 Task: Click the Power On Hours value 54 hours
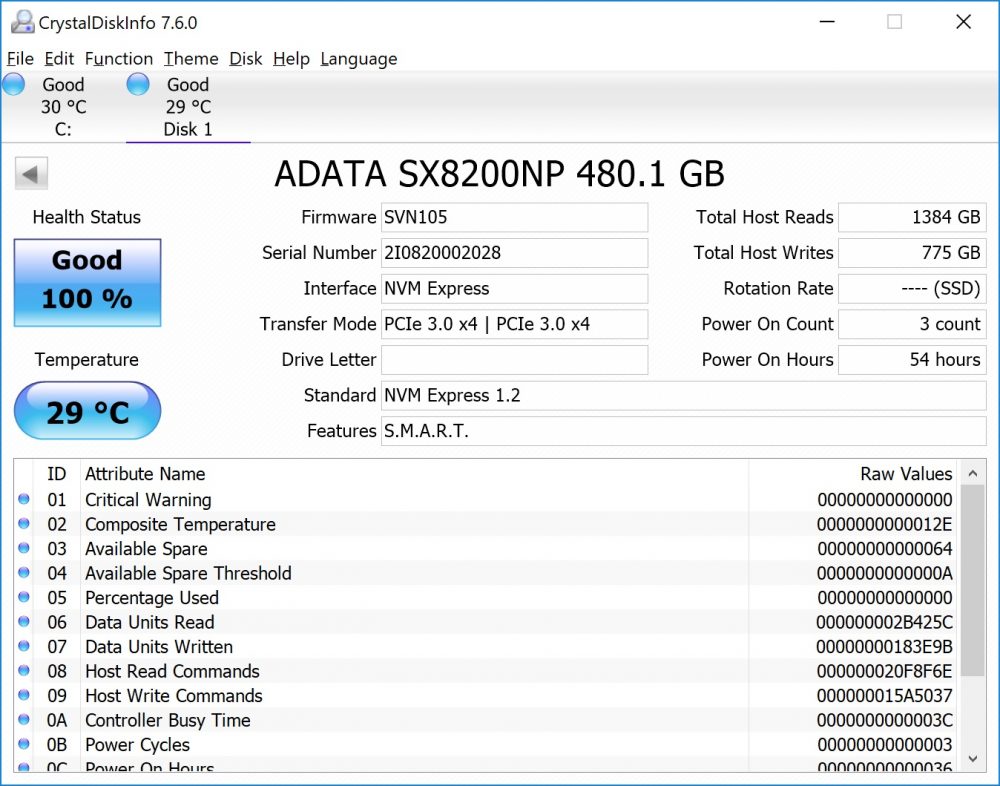912,360
